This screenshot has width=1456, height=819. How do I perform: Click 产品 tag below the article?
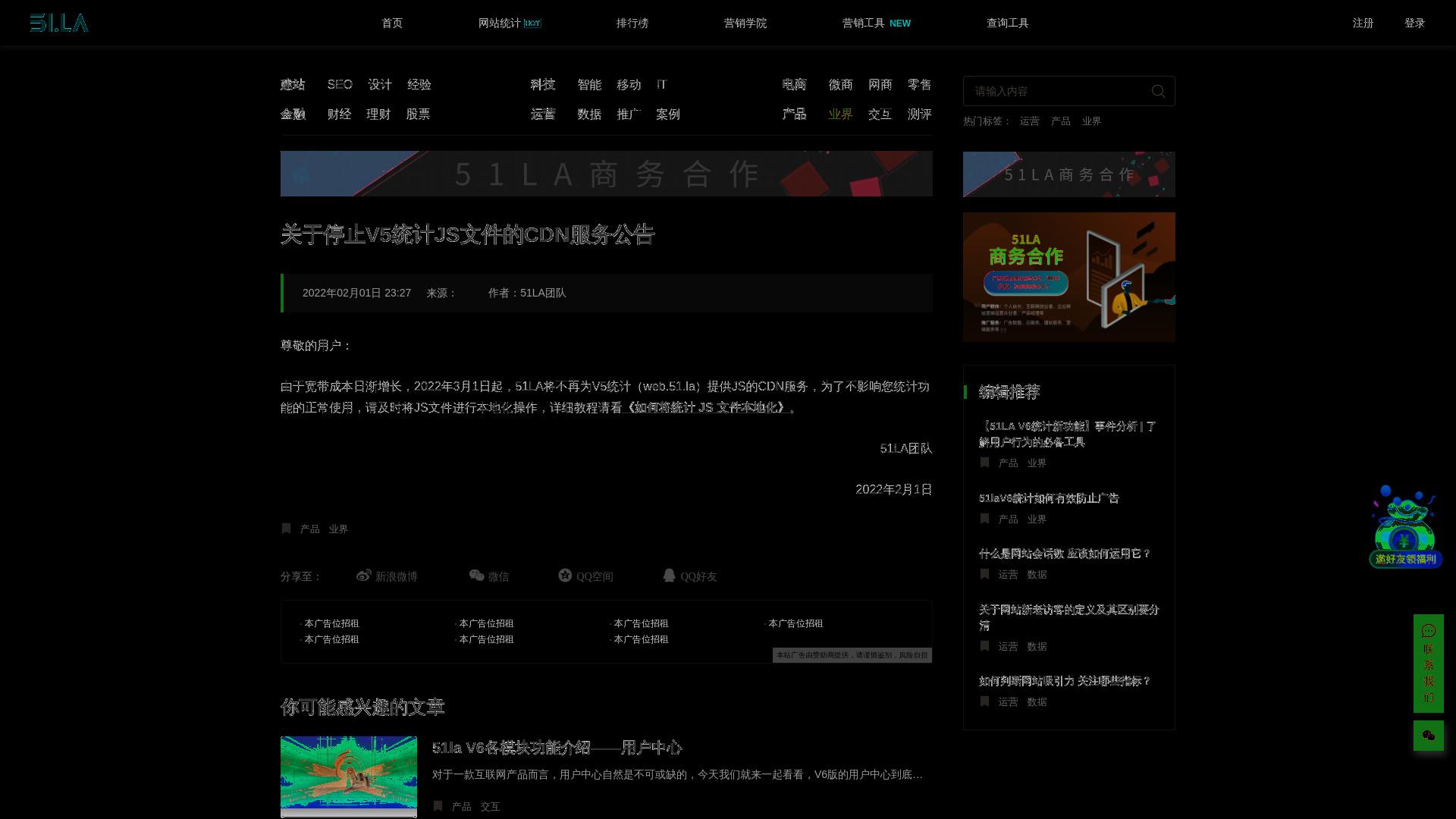point(310,529)
